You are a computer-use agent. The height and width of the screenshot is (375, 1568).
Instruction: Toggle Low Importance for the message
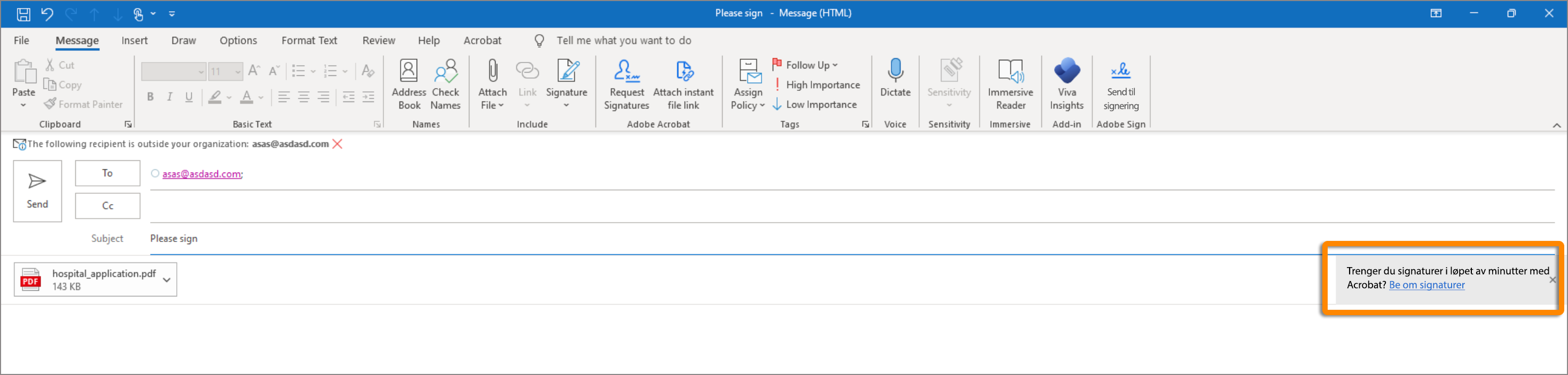click(x=815, y=105)
